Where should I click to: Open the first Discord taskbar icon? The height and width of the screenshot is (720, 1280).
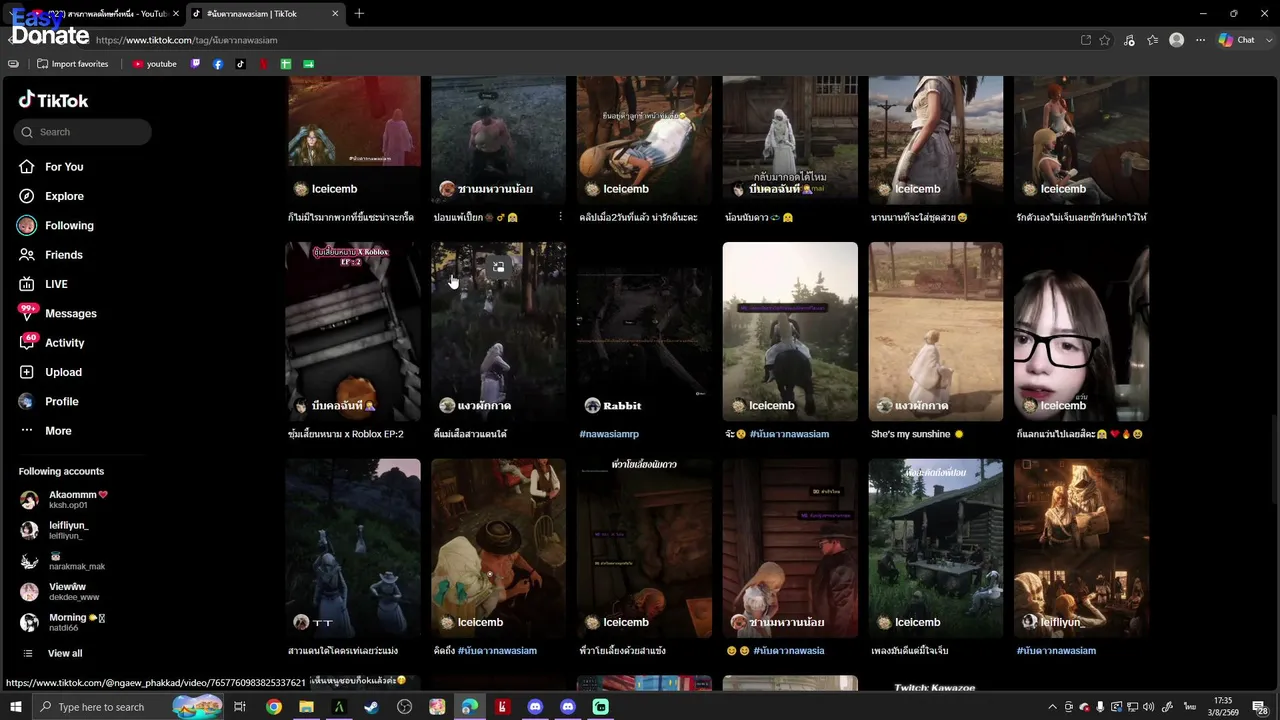535,707
